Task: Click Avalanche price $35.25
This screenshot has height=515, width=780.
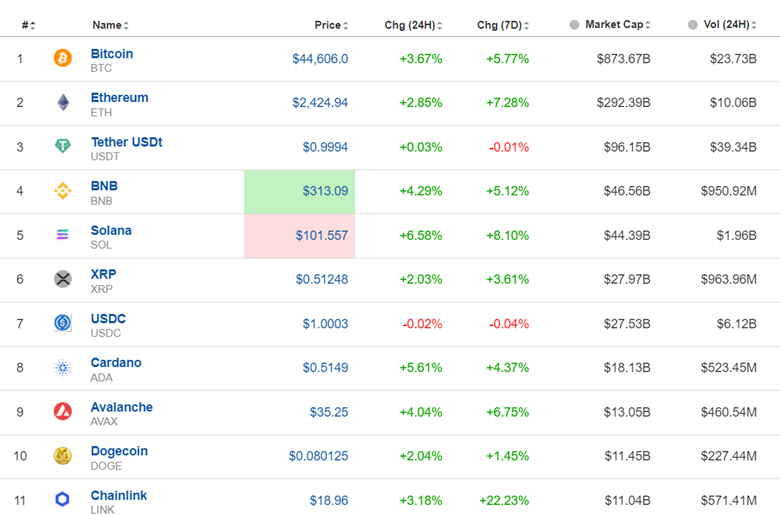Action: [x=329, y=412]
